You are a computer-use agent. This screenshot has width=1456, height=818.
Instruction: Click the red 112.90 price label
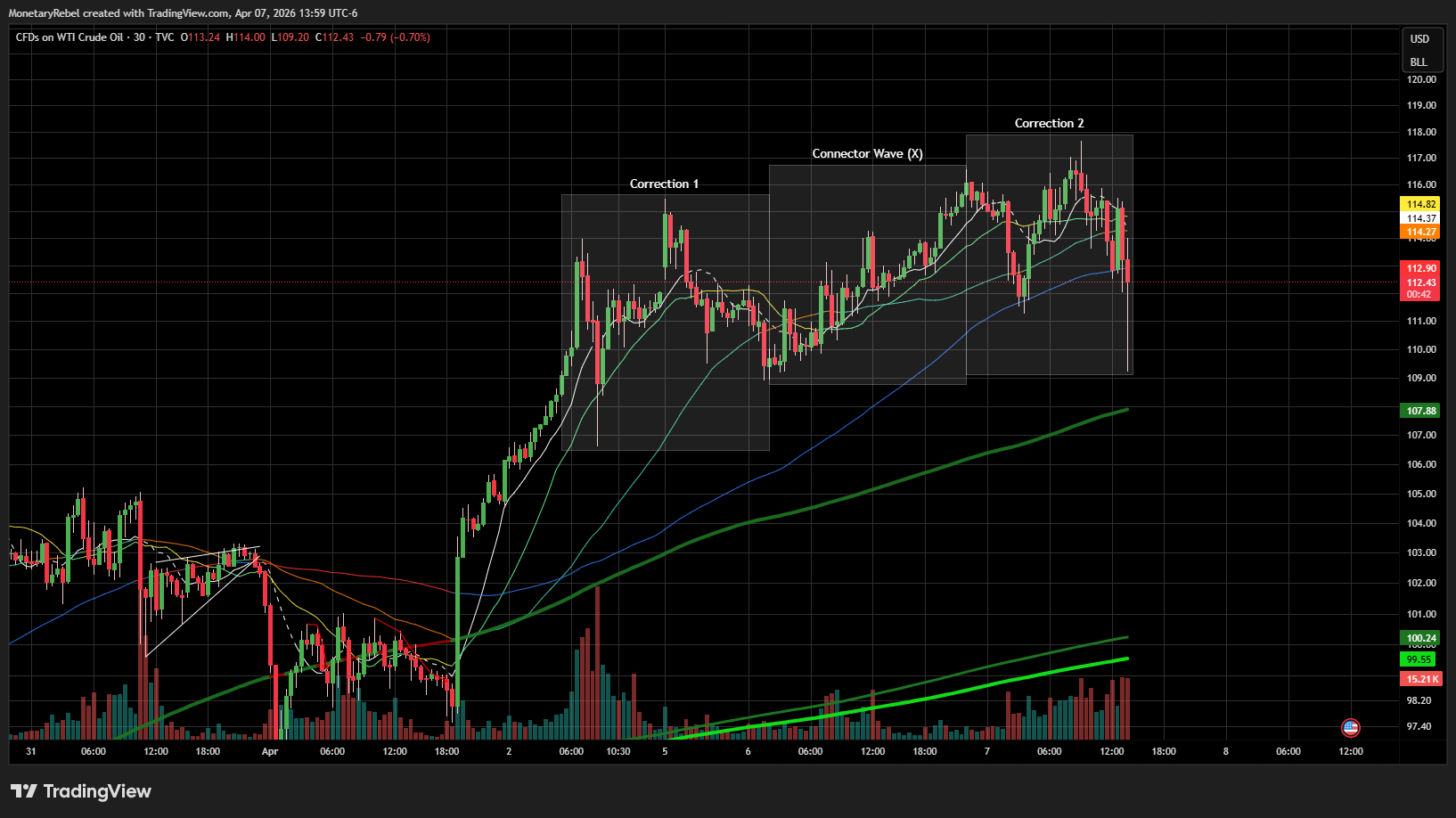pos(1421,268)
